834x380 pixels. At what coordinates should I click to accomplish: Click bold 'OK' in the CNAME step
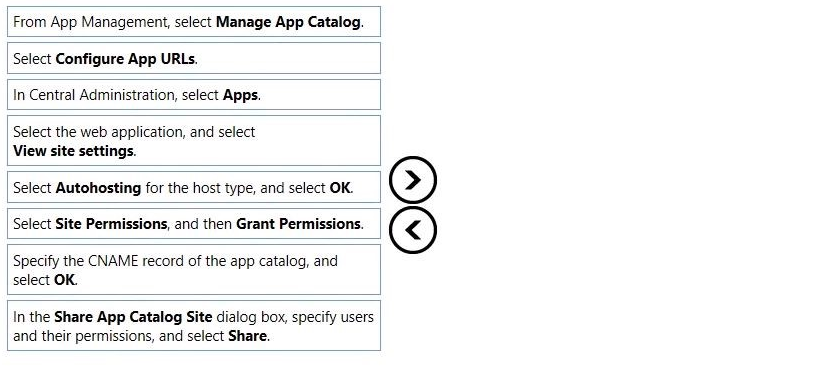tap(65, 280)
